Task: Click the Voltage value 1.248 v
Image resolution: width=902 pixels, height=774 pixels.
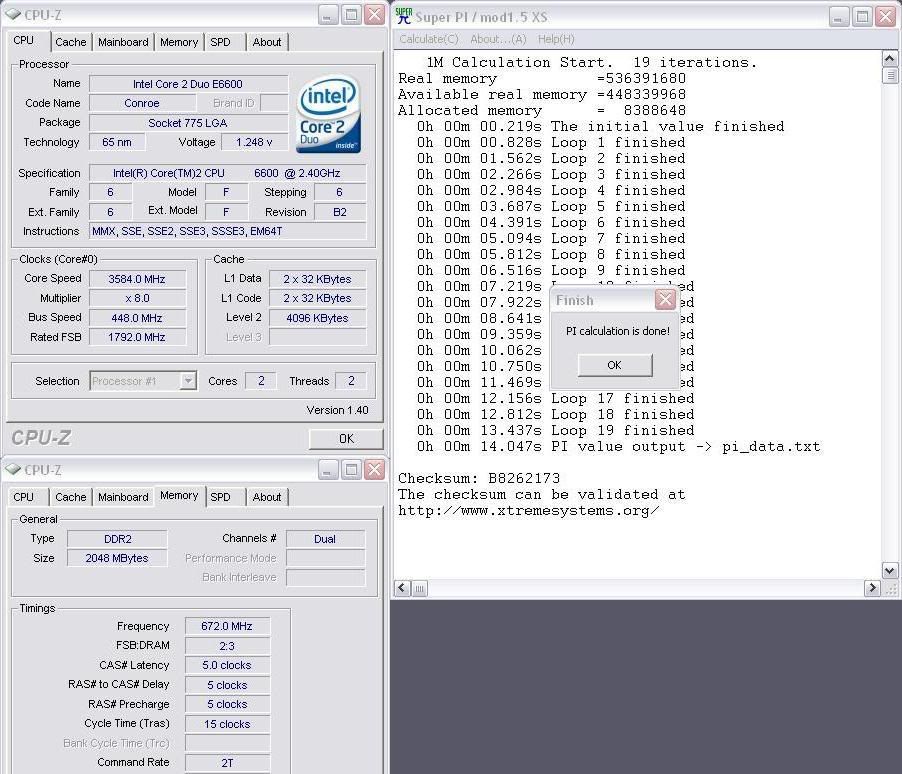Action: click(x=254, y=142)
